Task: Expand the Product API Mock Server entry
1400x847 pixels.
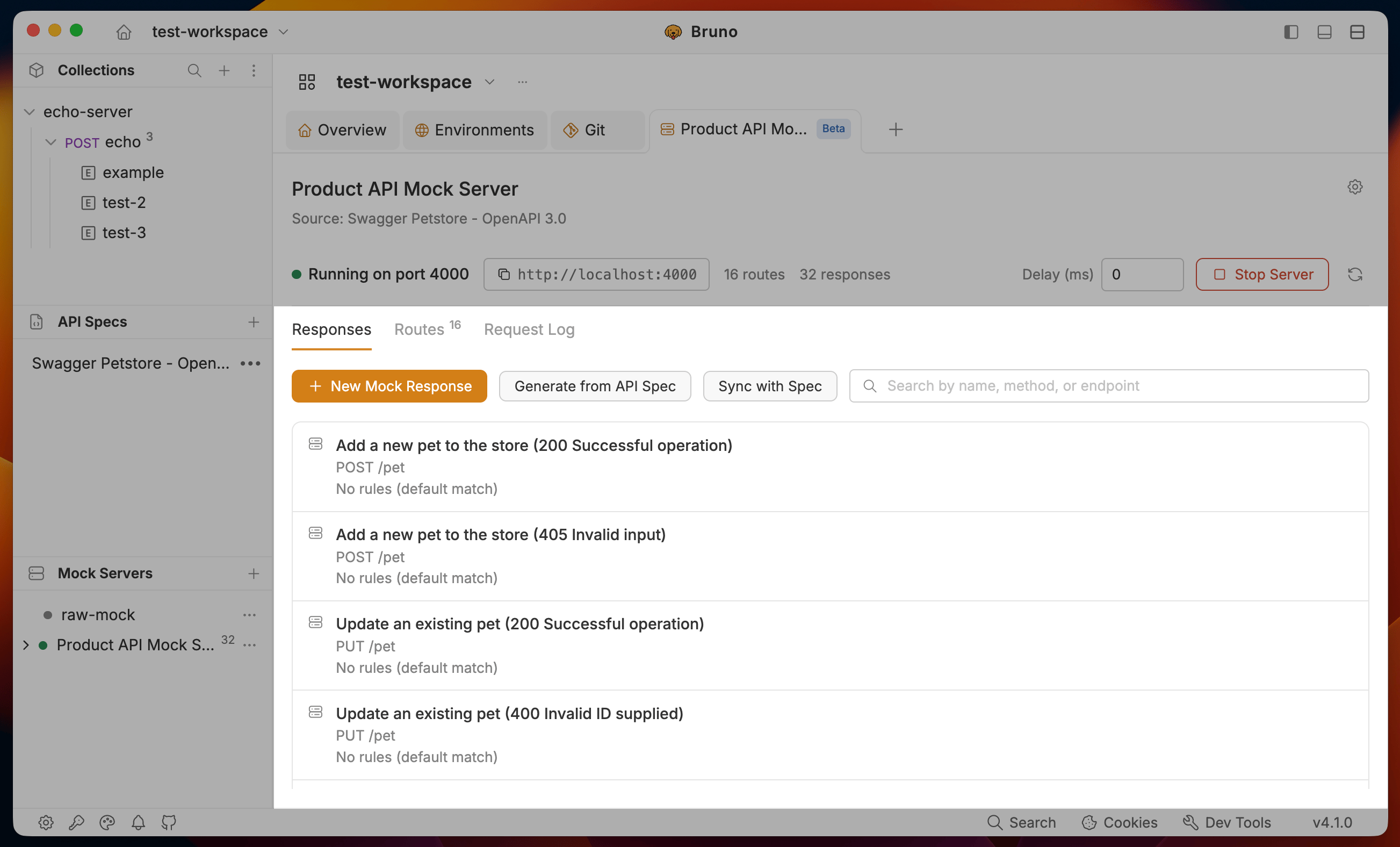Action: (x=26, y=645)
